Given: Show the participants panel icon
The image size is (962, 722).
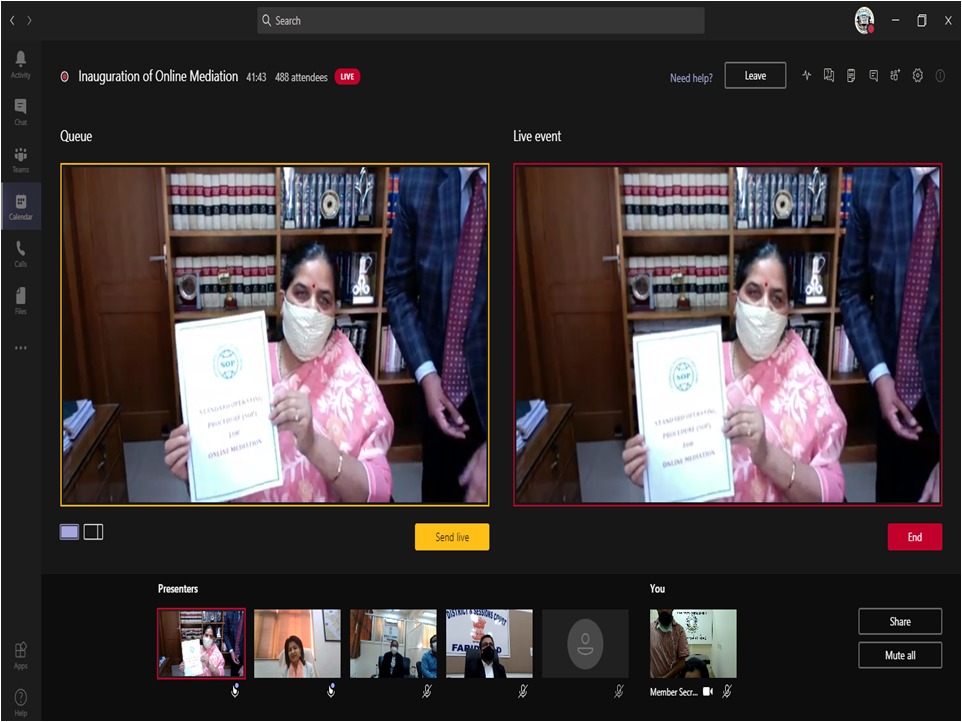Looking at the screenshot, I should 895,76.
